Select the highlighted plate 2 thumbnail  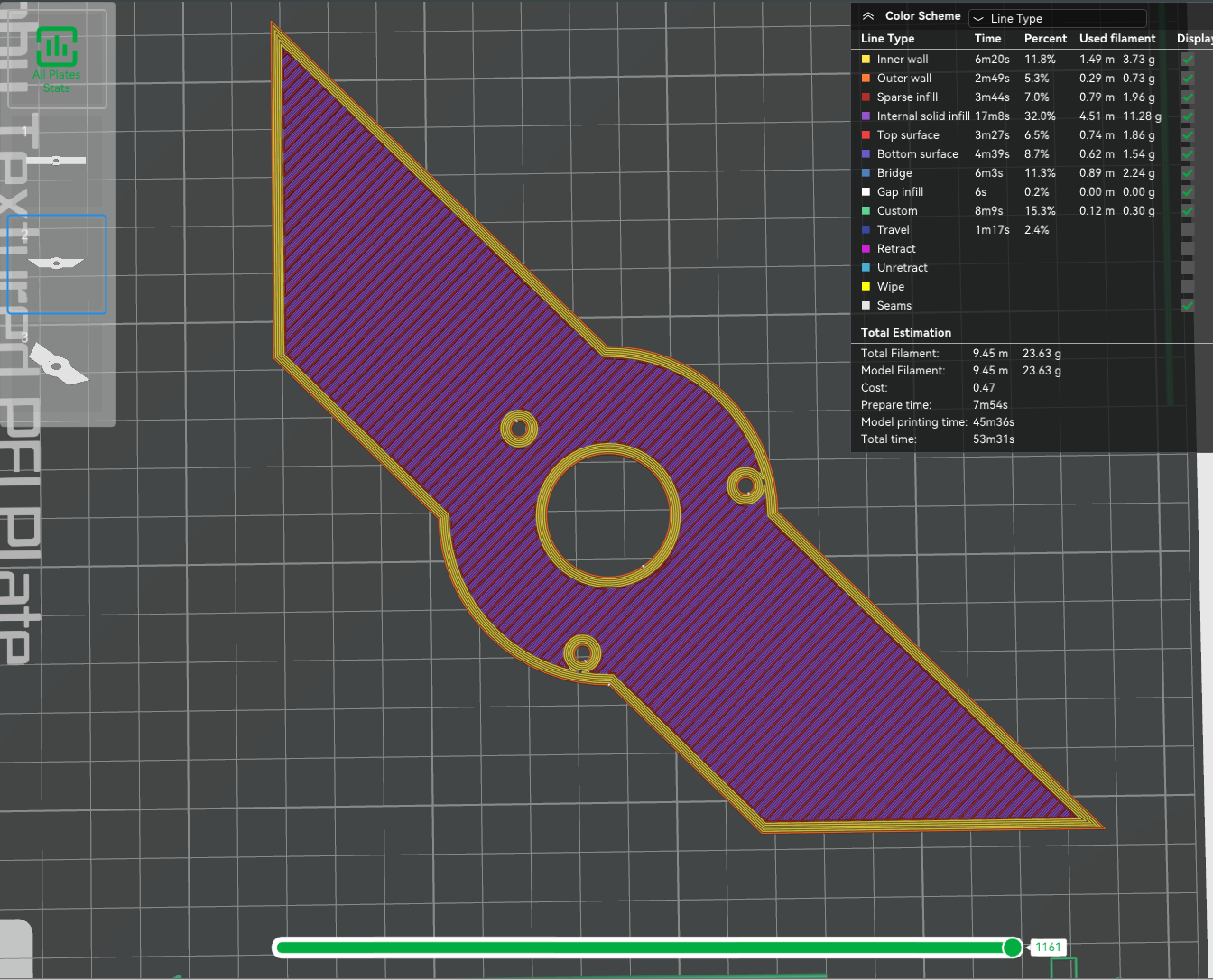[x=56, y=263]
